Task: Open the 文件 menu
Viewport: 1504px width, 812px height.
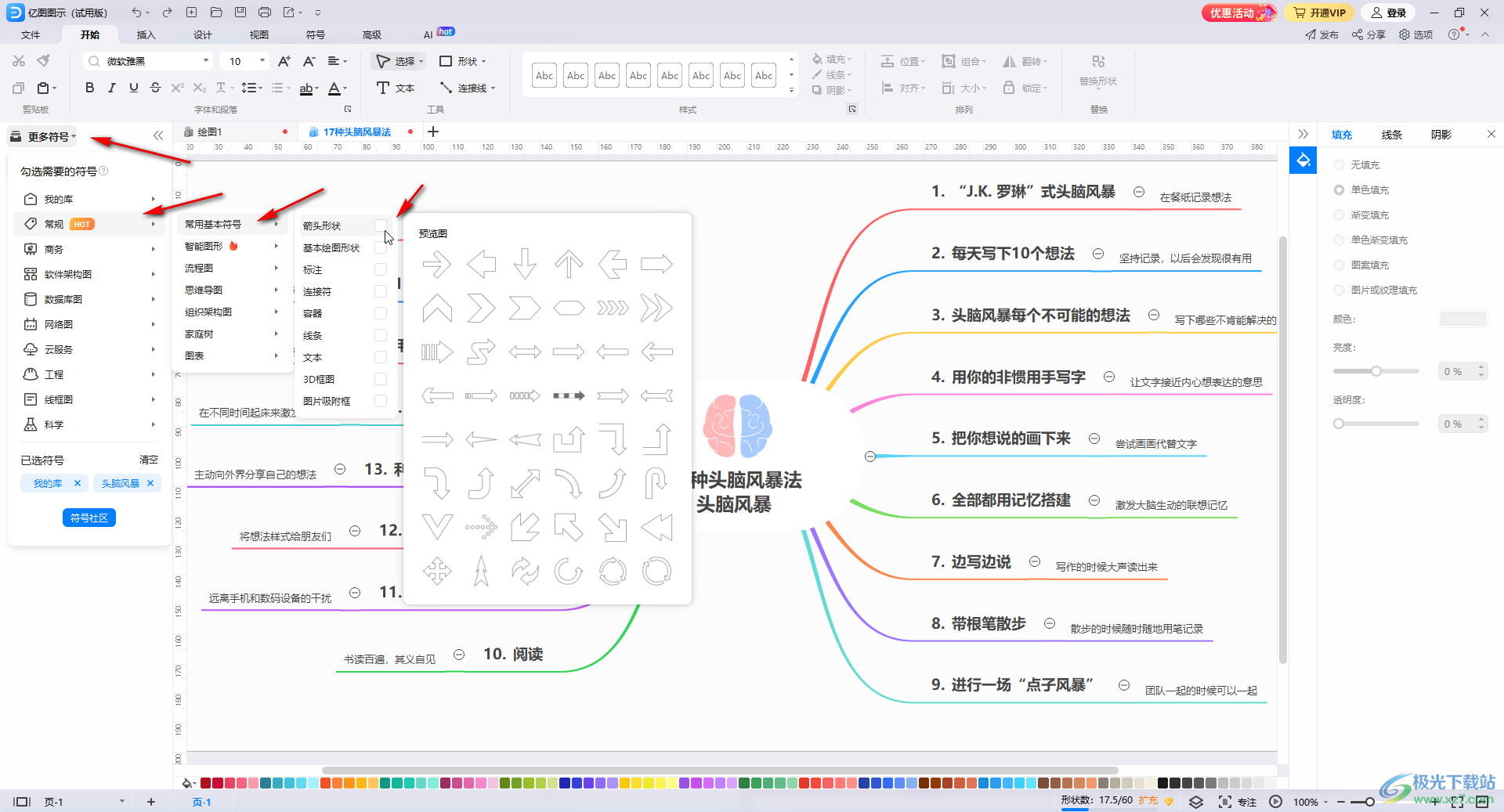Action: tap(31, 34)
